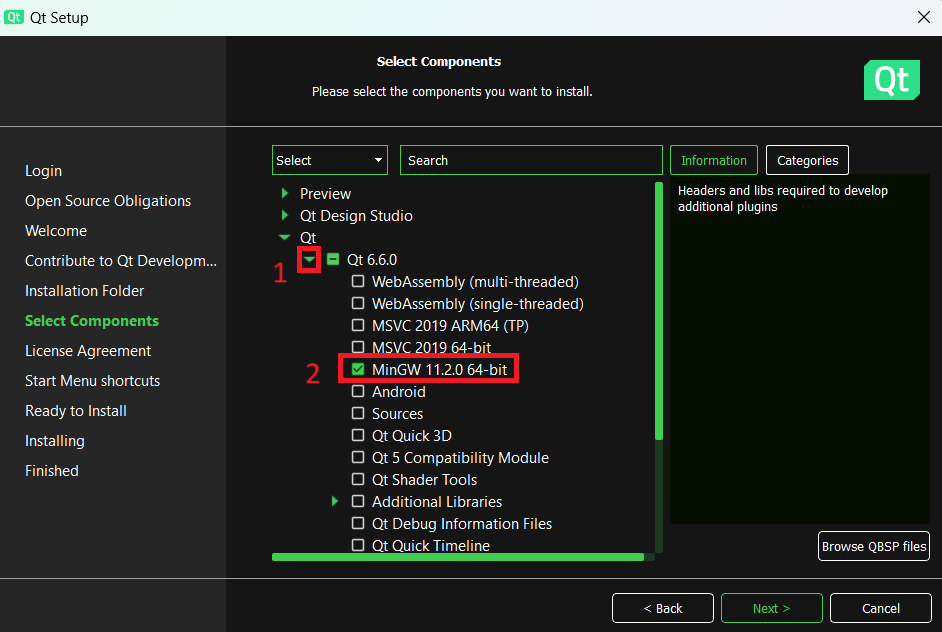Toggle the Qt 6.6.0 partial checkbox
The image size is (942, 632).
(333, 259)
